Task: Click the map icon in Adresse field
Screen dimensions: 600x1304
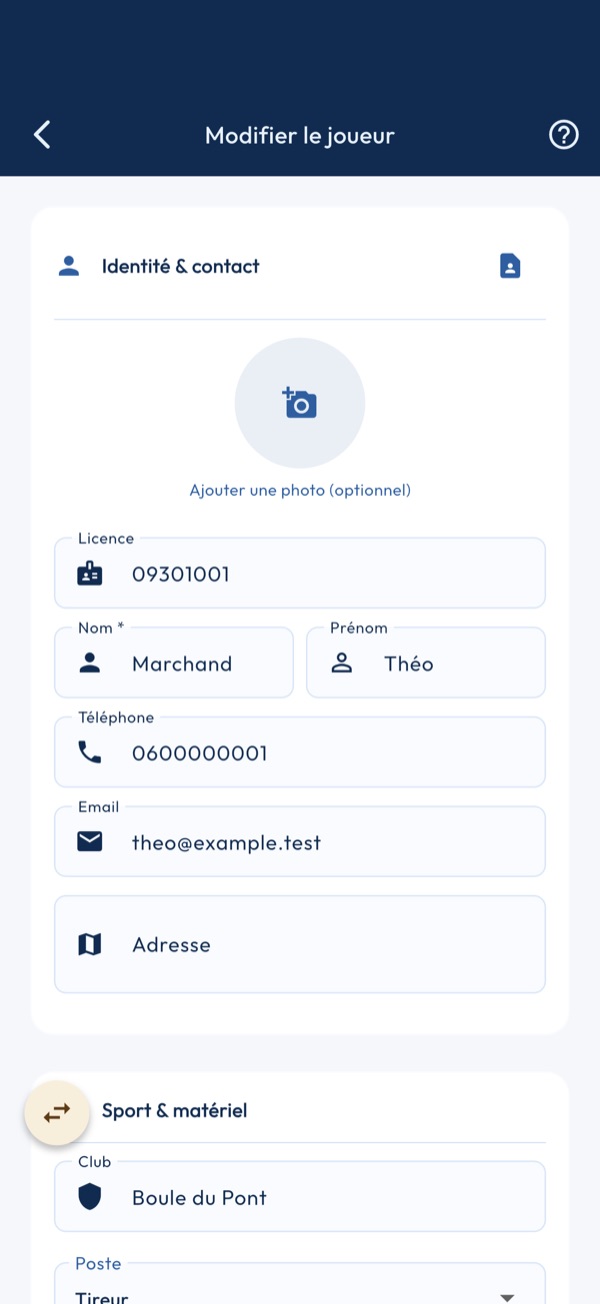Action: 90,945
